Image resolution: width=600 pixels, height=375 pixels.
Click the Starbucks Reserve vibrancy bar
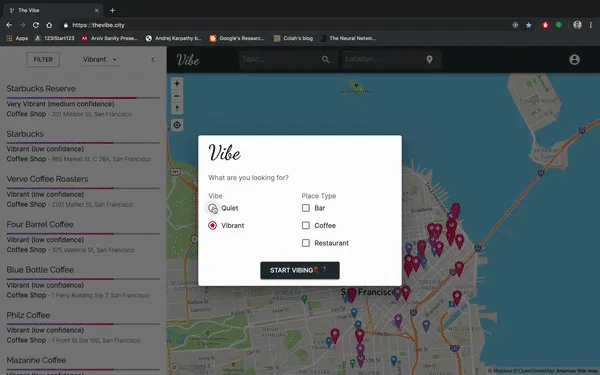click(x=83, y=98)
